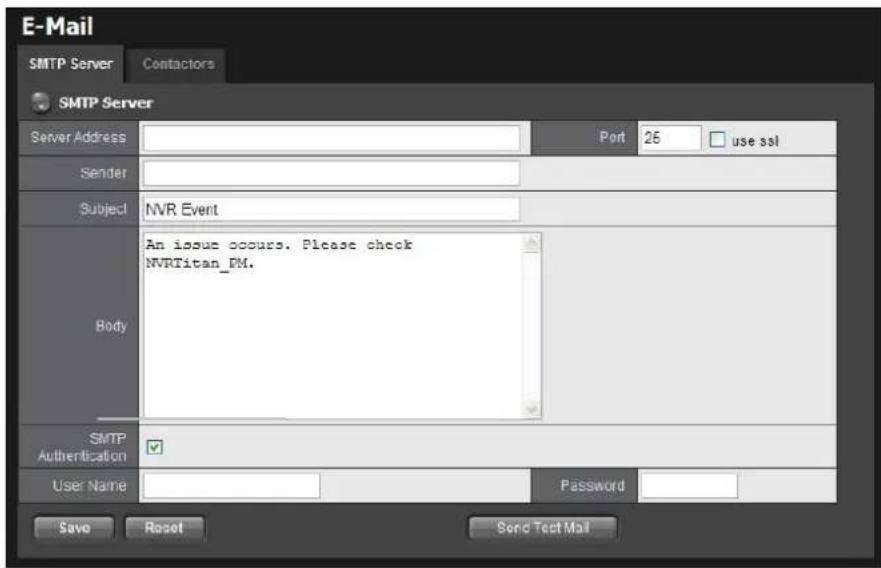Click the SMTP Authentication label
881x568 pixels.
coord(82,447)
